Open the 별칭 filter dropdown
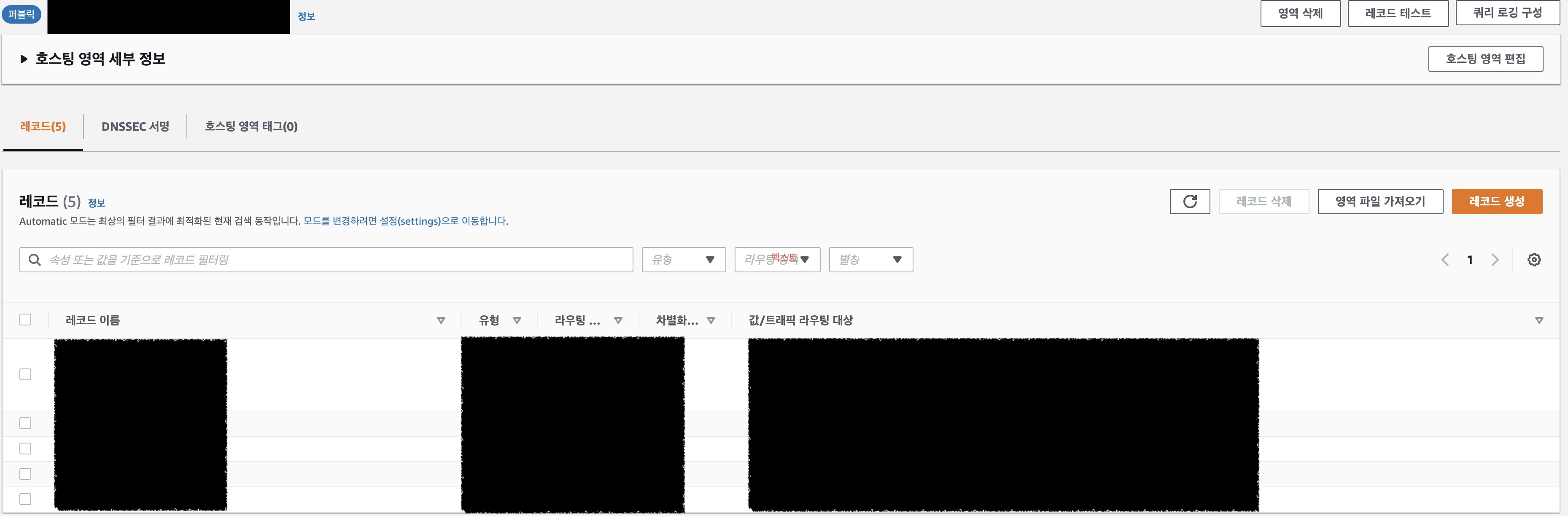This screenshot has width=1568, height=516. pyautogui.click(x=870, y=260)
